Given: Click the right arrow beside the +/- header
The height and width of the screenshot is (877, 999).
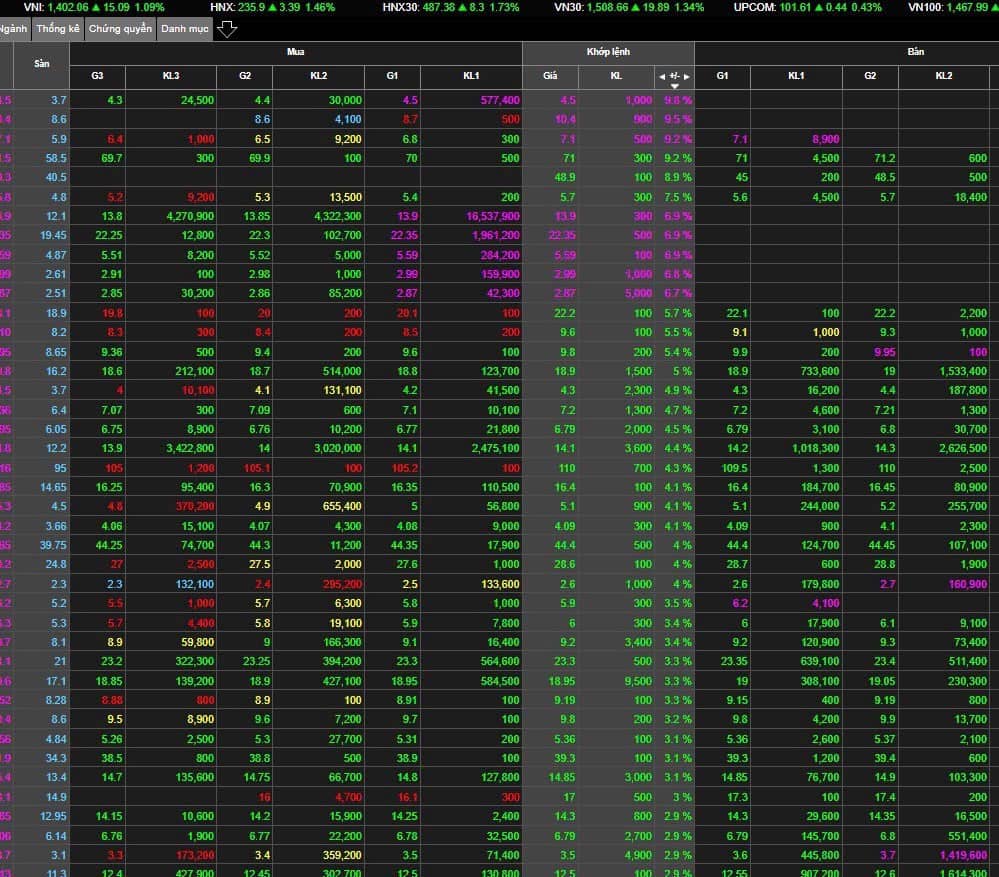Looking at the screenshot, I should click(687, 76).
